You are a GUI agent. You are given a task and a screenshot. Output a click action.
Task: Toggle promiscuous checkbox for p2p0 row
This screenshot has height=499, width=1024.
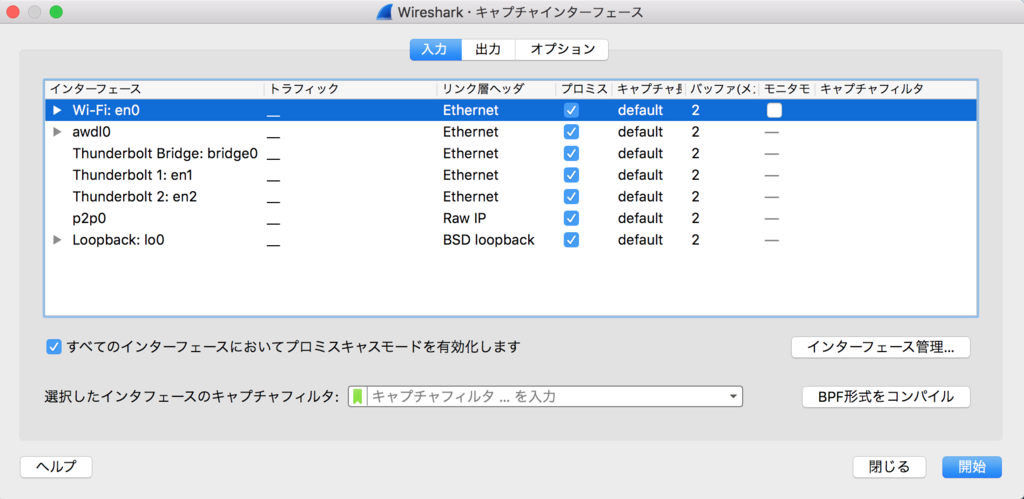pos(571,218)
